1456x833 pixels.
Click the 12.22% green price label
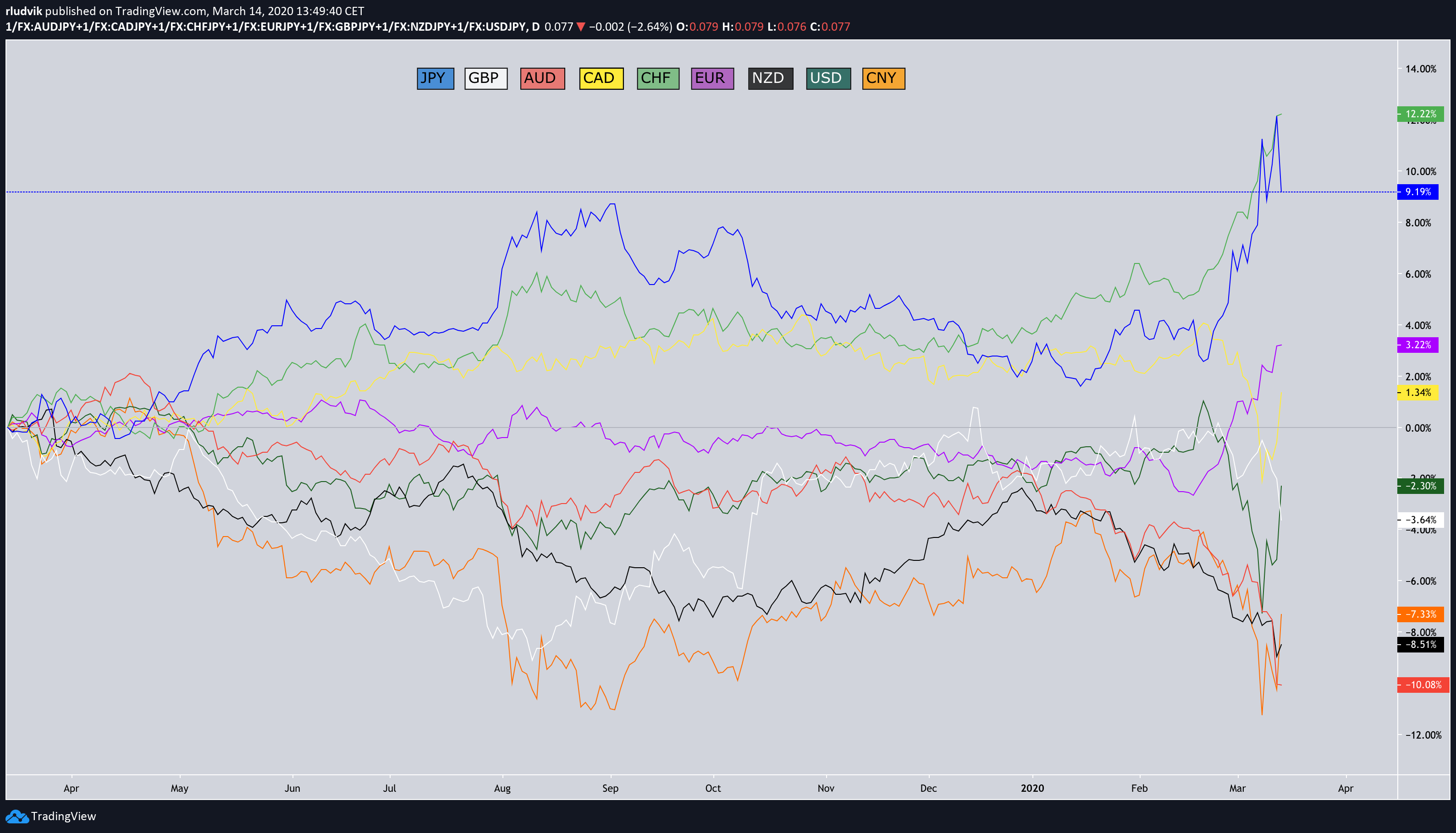point(1420,114)
